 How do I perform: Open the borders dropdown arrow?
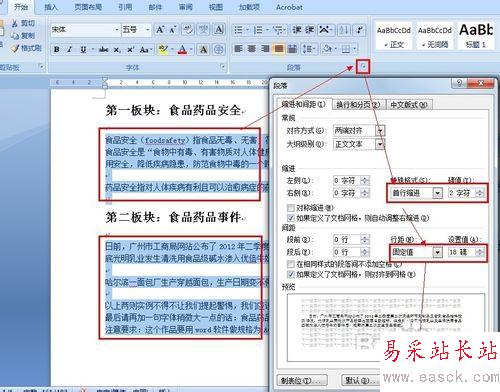(355, 49)
